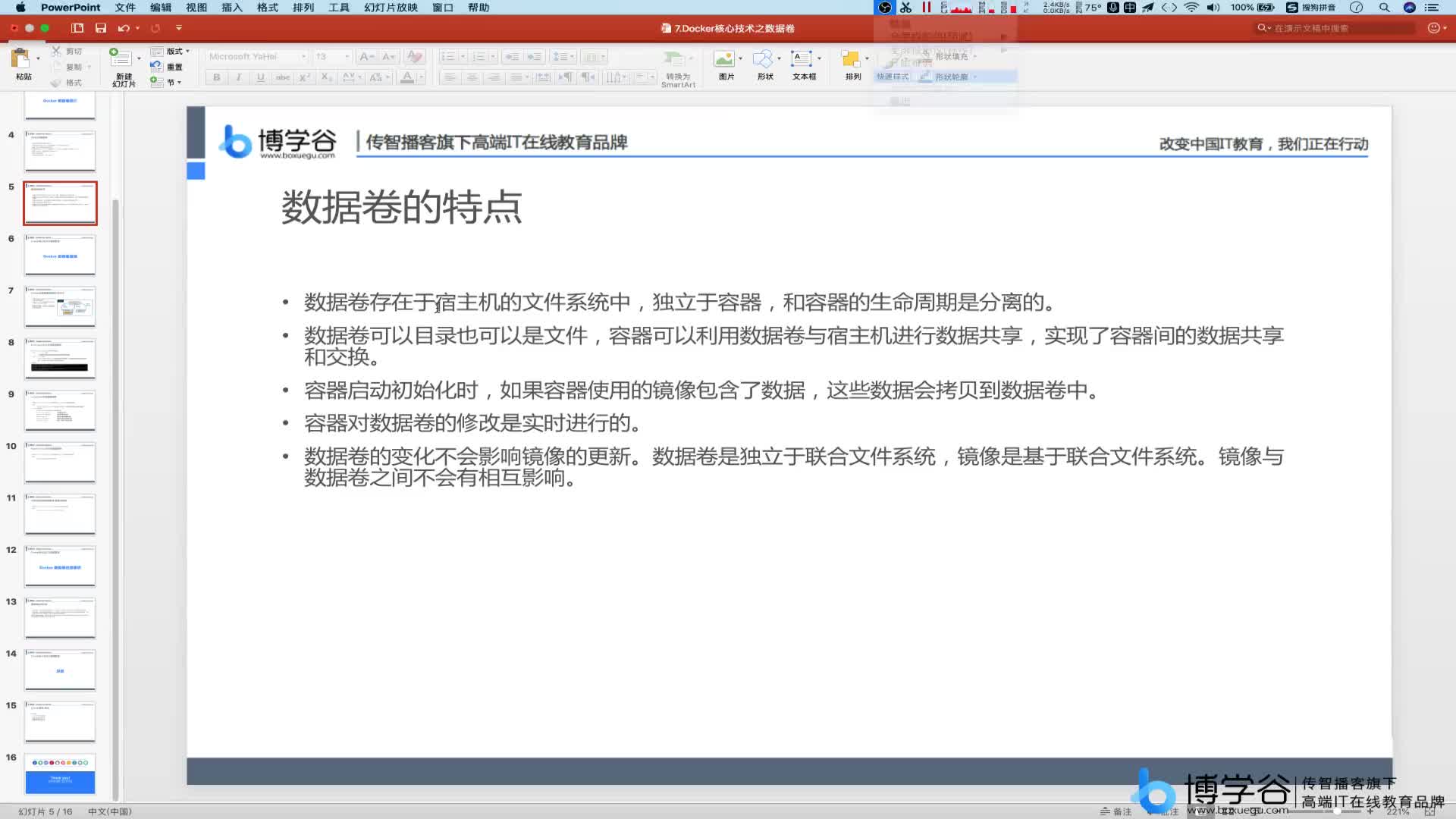Screen dimensions: 1456x819
Task: Toggle Strikethrough (abc) formatting
Action: pyautogui.click(x=283, y=77)
